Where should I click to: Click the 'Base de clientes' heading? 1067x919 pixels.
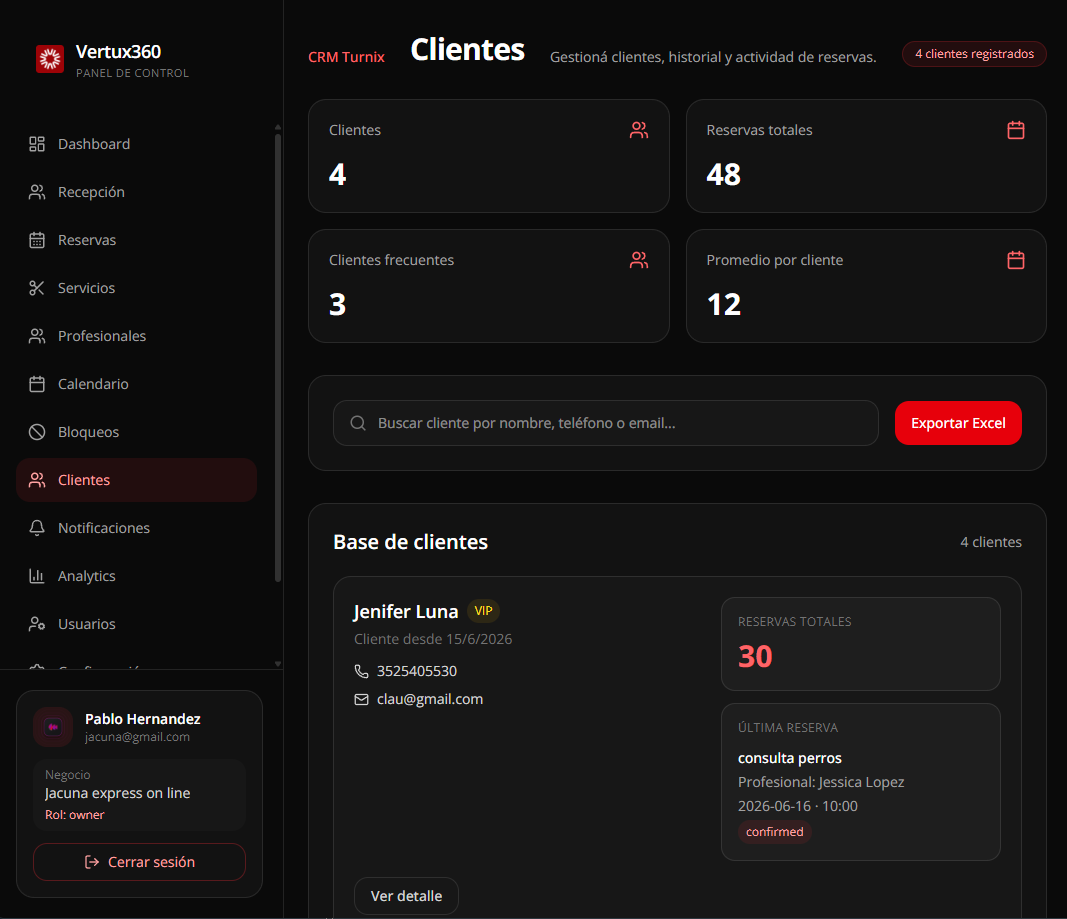[x=410, y=542]
